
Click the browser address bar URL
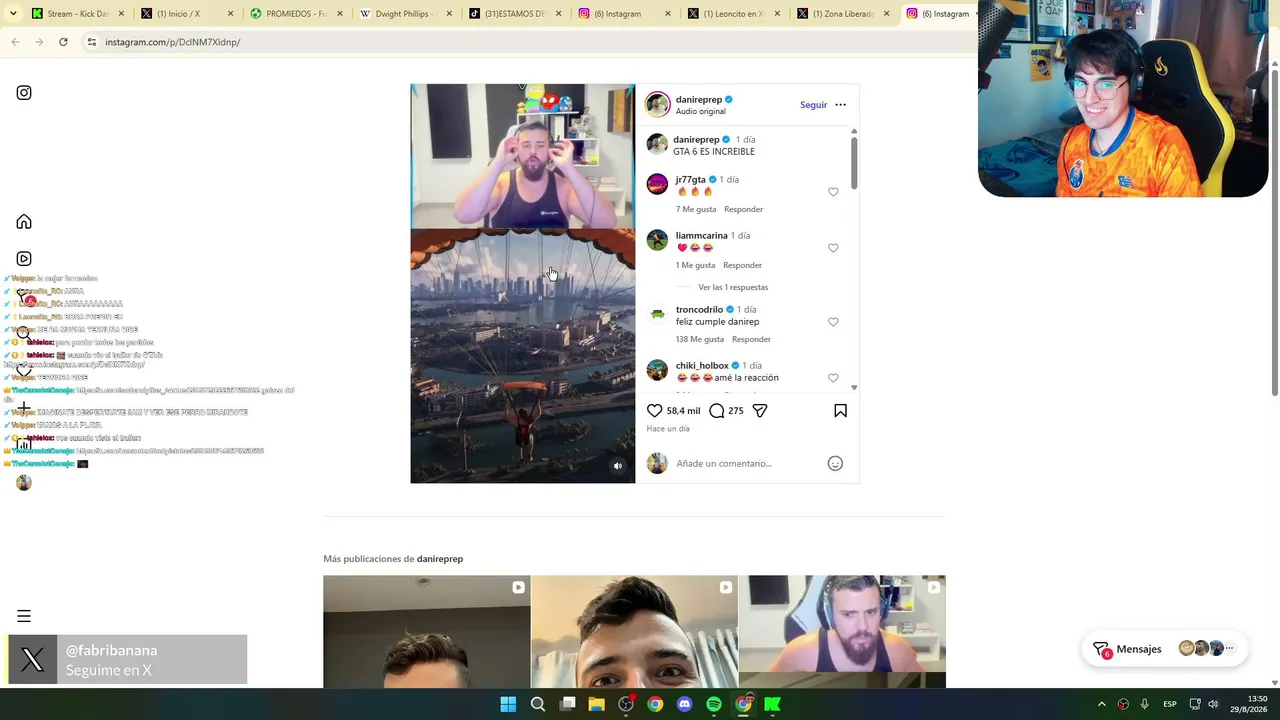[x=172, y=42]
